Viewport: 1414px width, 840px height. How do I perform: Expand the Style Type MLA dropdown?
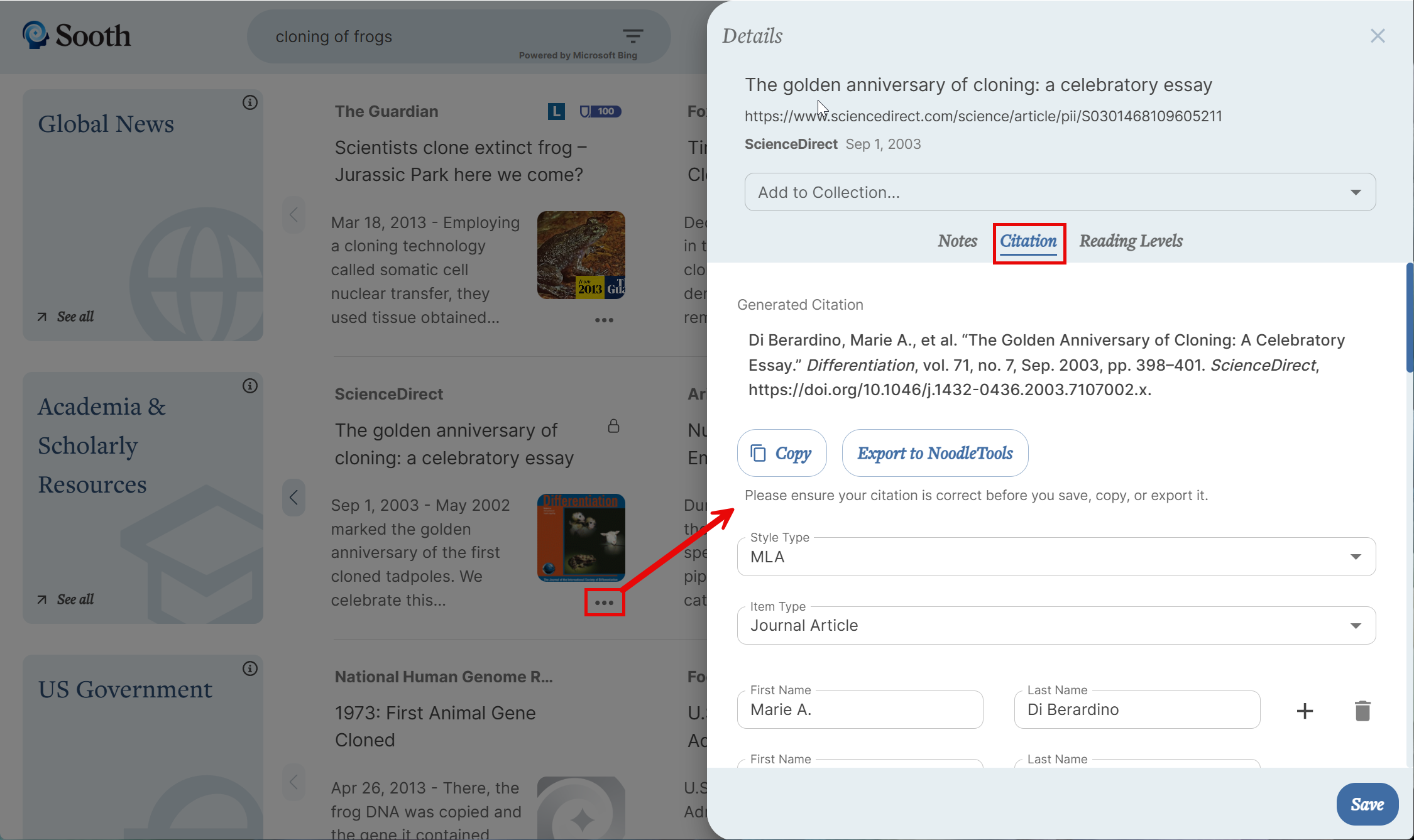[x=1056, y=557]
